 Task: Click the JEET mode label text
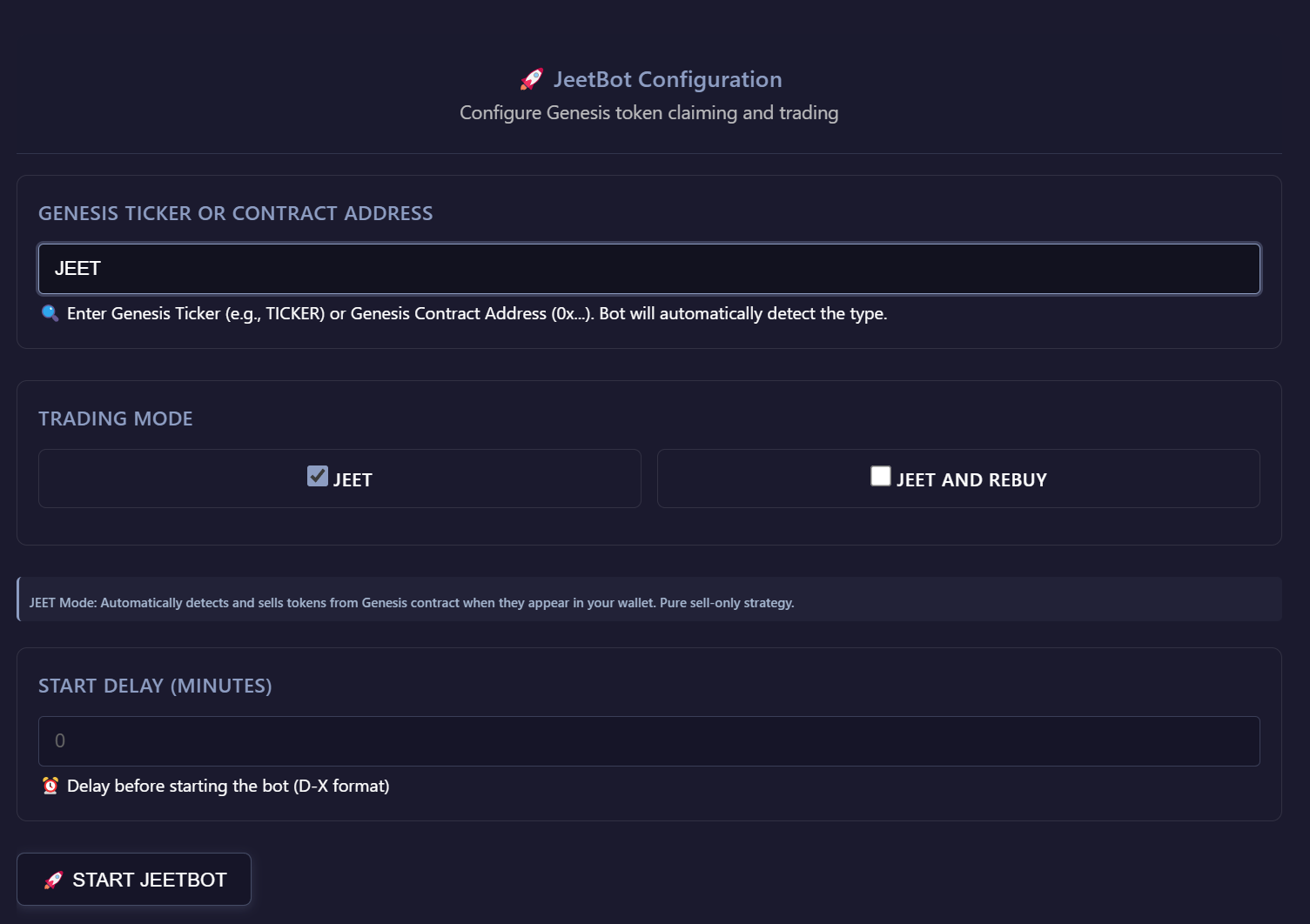click(x=353, y=480)
